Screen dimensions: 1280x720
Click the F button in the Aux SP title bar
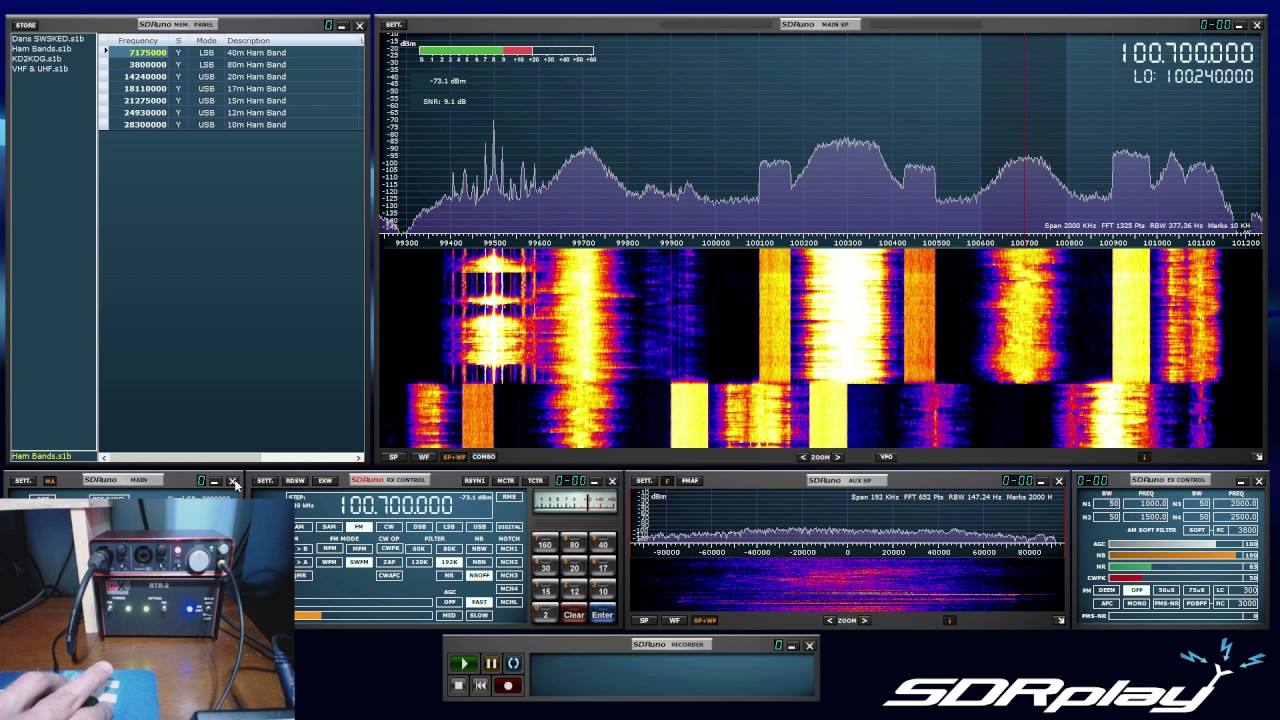point(667,481)
